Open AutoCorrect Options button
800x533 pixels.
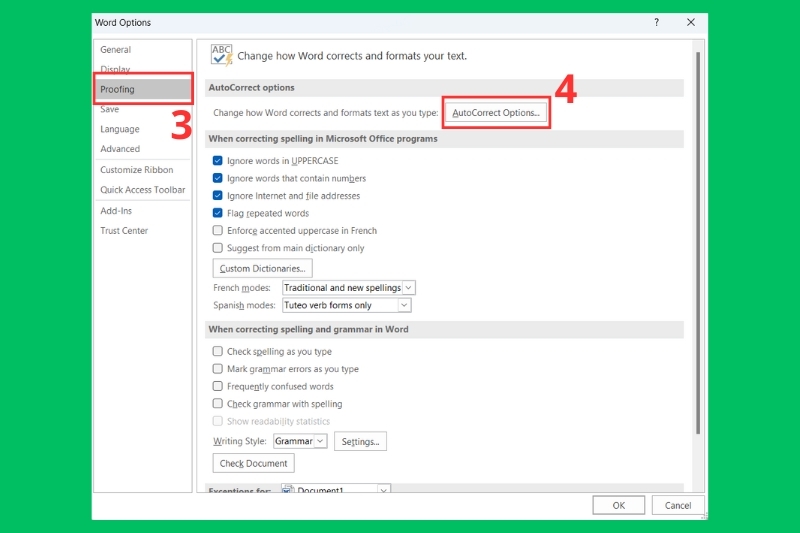495,113
